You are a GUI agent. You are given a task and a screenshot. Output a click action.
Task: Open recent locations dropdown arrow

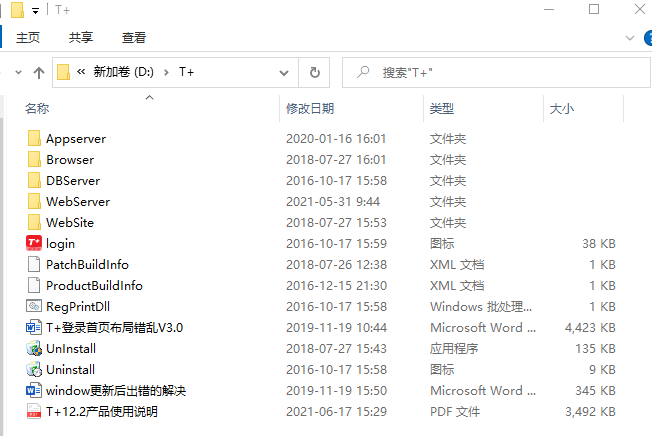coord(18,72)
